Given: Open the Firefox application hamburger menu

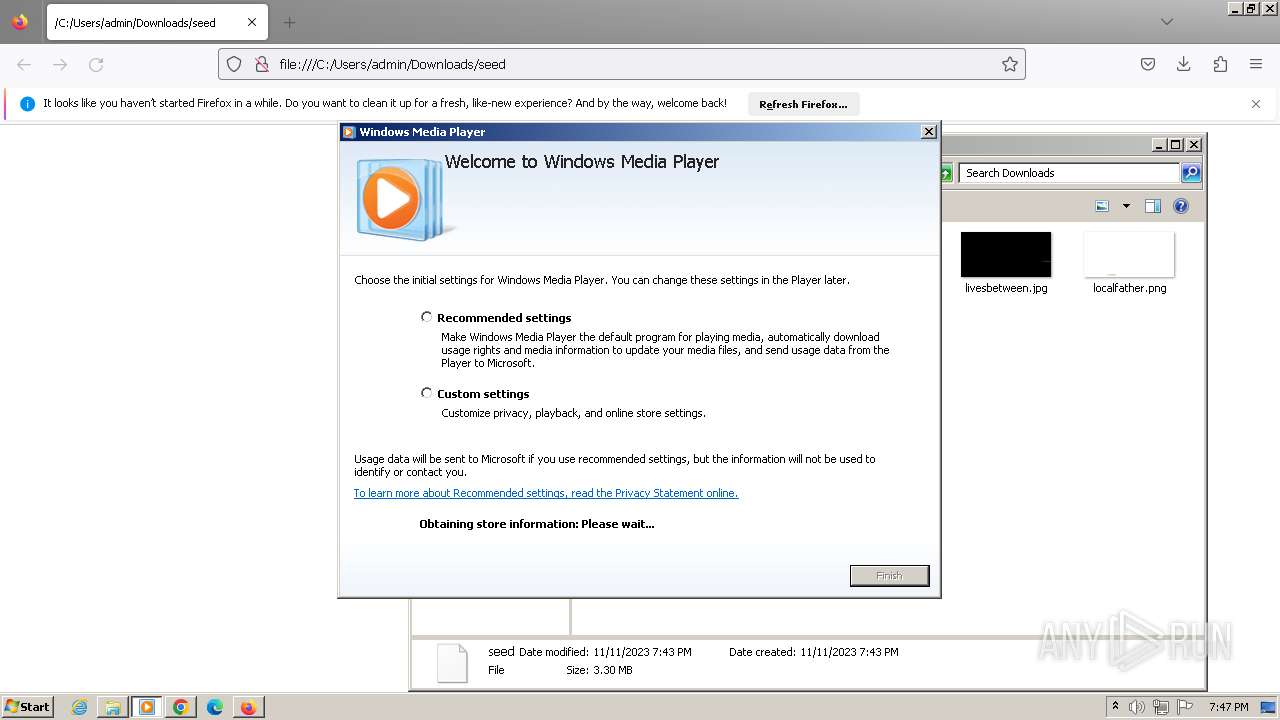Looking at the screenshot, I should [x=1256, y=64].
